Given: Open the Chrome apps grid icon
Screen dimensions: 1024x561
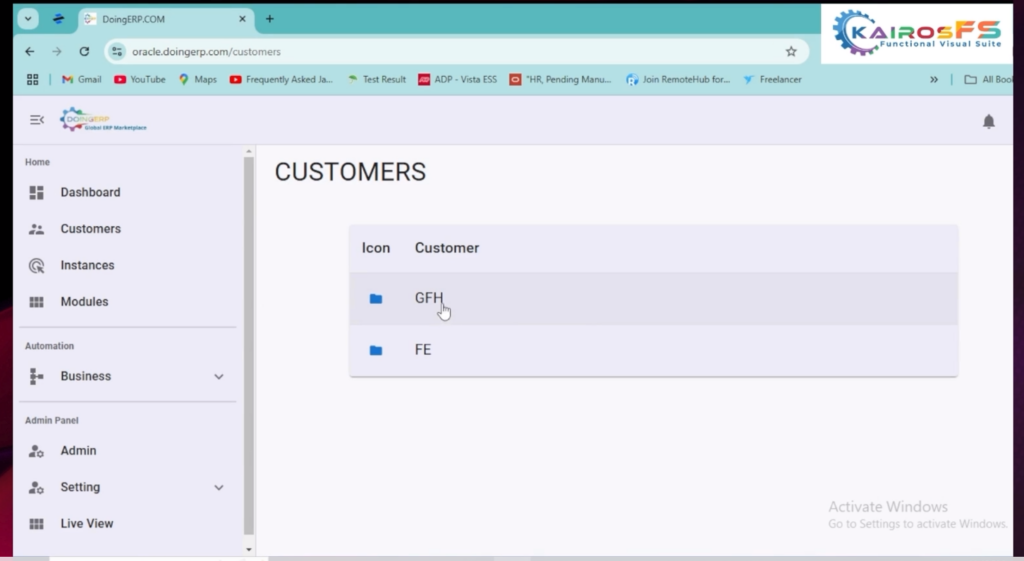Looking at the screenshot, I should [x=32, y=79].
